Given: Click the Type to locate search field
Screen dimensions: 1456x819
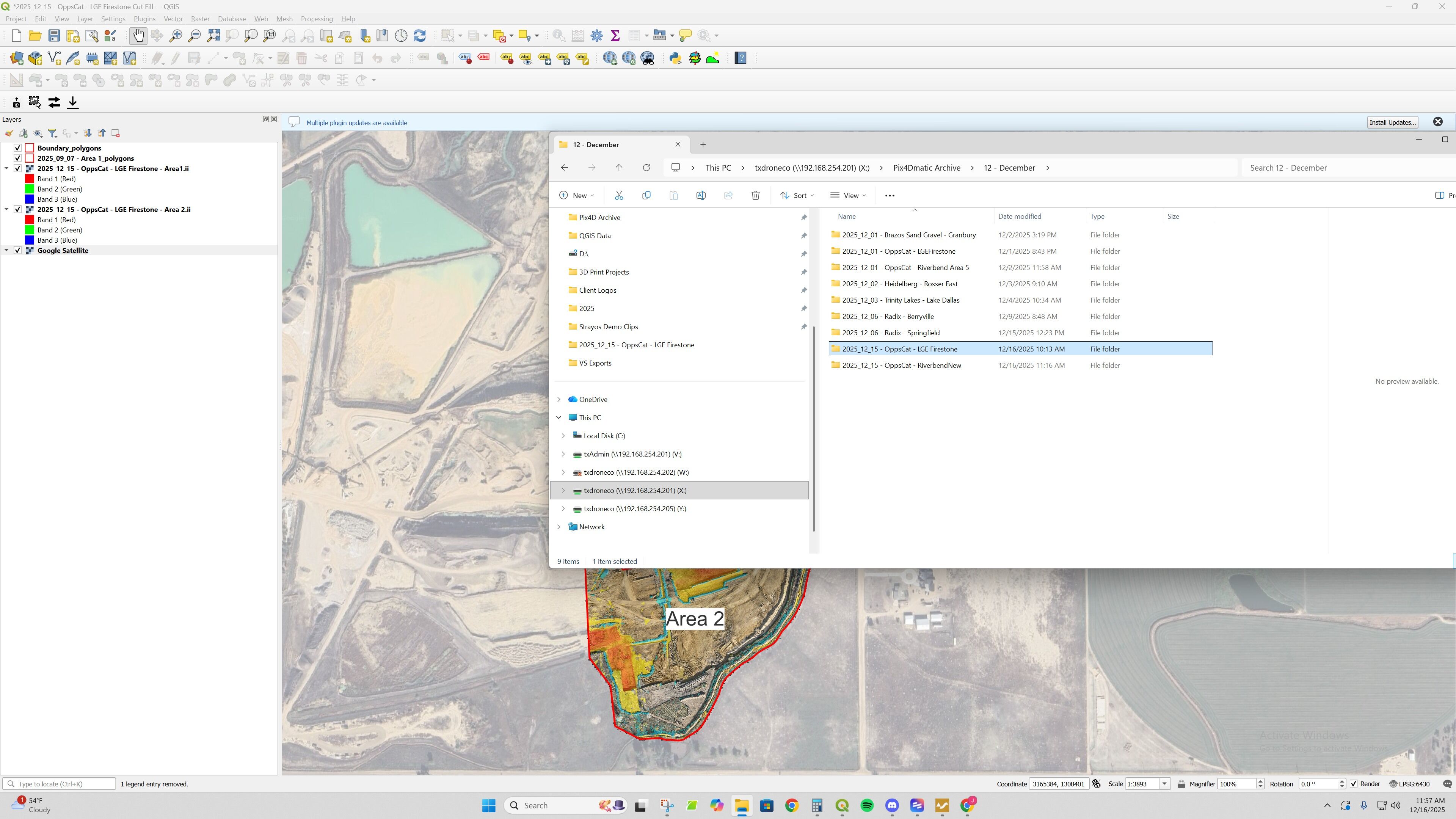Looking at the screenshot, I should pyautogui.click(x=60, y=784).
